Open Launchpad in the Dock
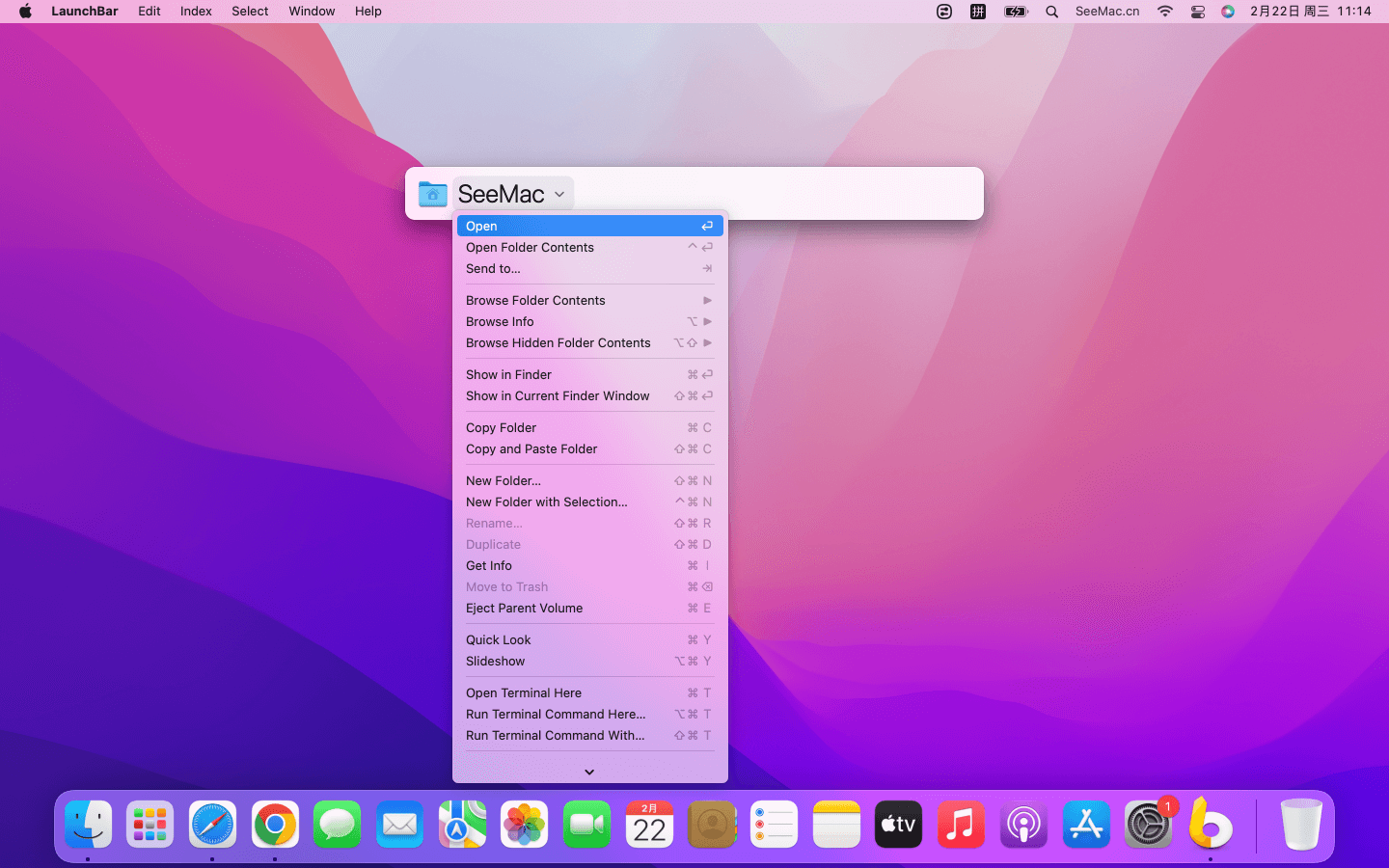 150,825
